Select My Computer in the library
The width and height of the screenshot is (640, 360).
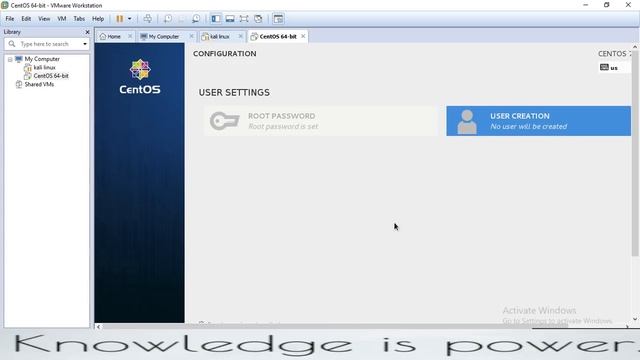[x=42, y=59]
